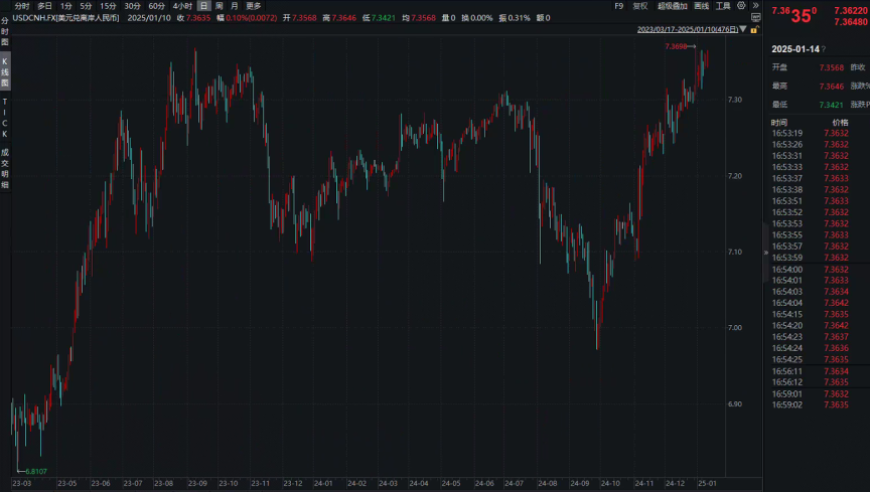Select the 4小时 interval
870x492 pixels.
[182, 6]
